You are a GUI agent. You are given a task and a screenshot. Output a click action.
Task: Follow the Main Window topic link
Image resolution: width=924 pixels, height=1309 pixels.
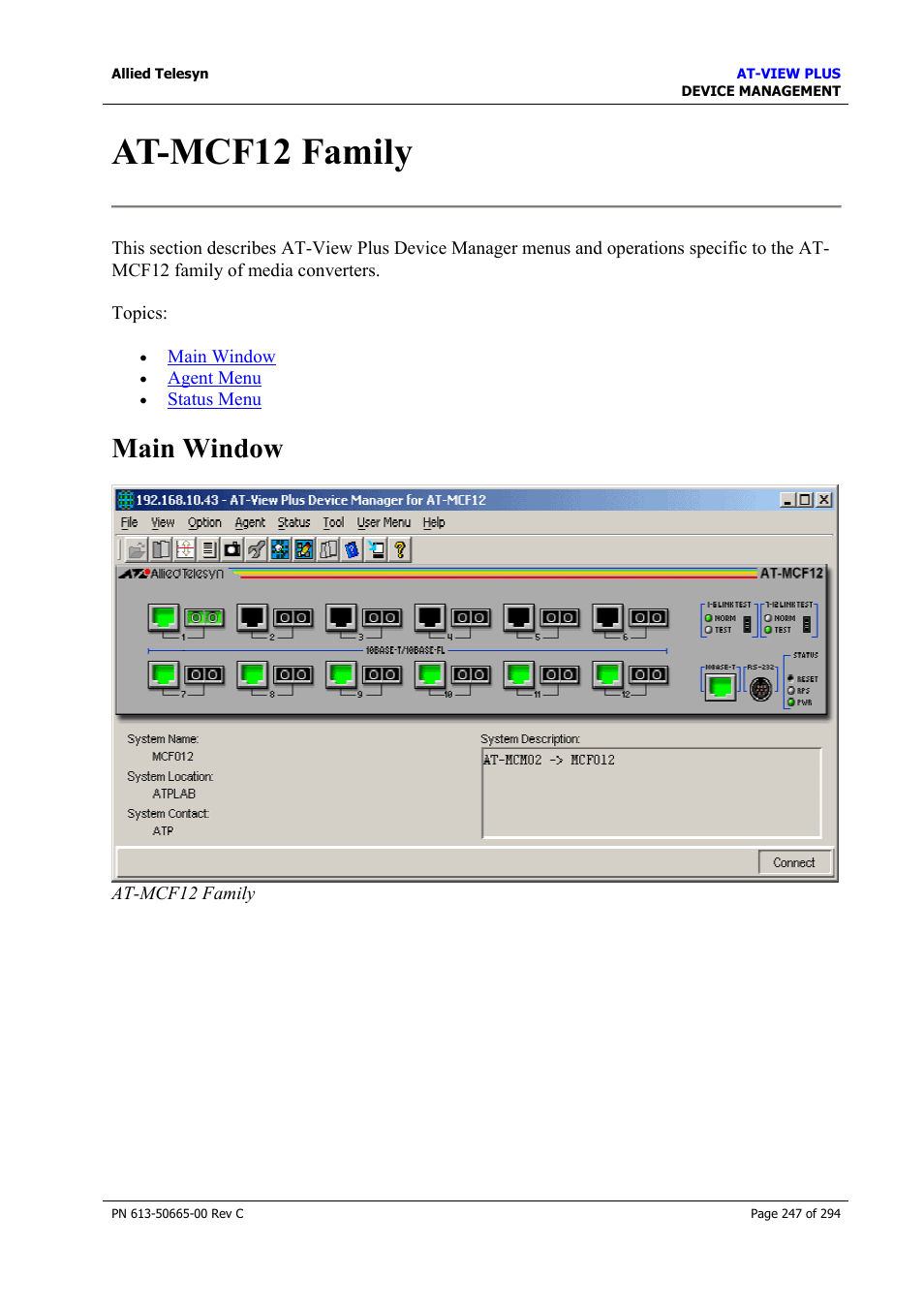click(221, 357)
